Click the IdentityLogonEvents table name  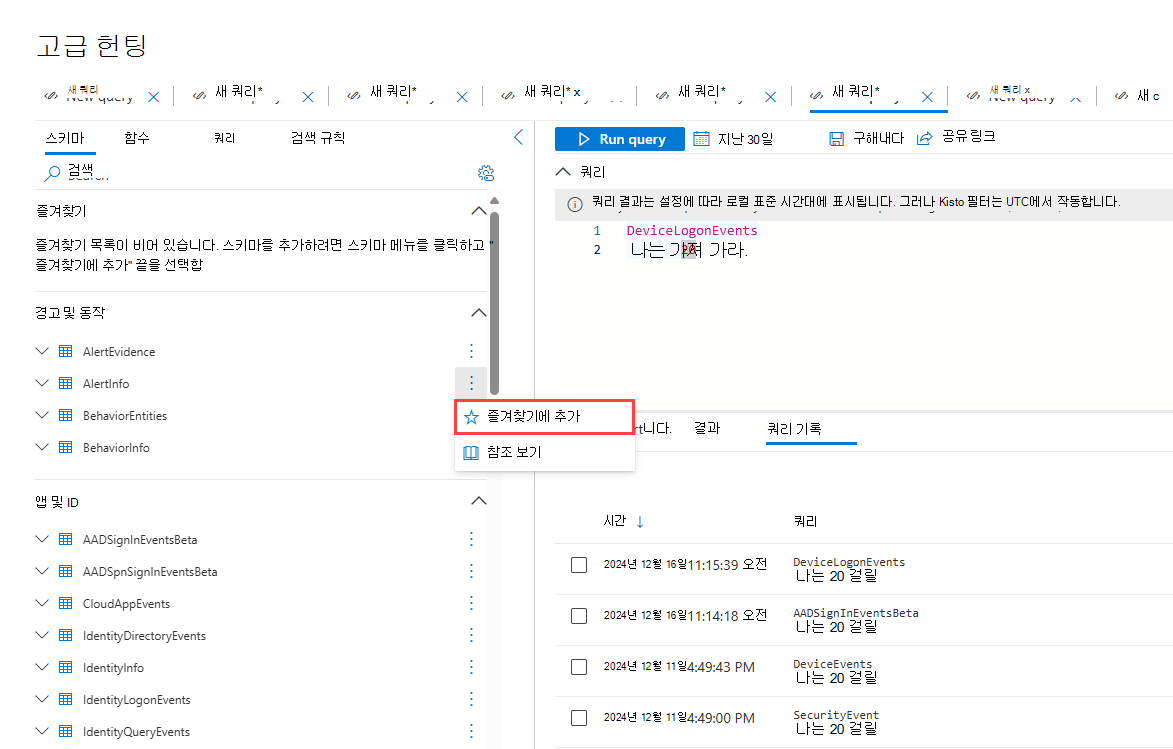[137, 700]
